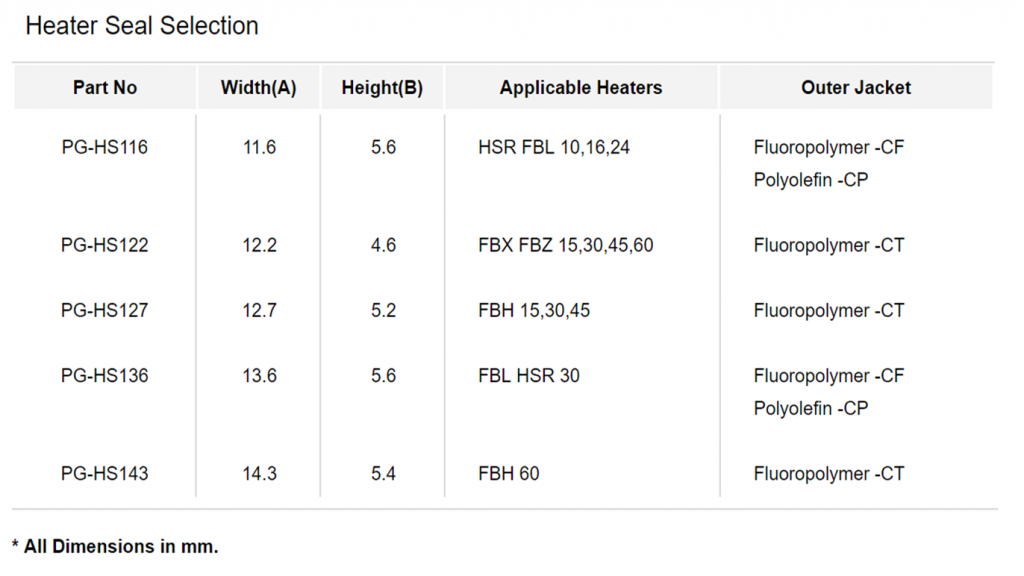Select part number PG-HS116

[104, 147]
